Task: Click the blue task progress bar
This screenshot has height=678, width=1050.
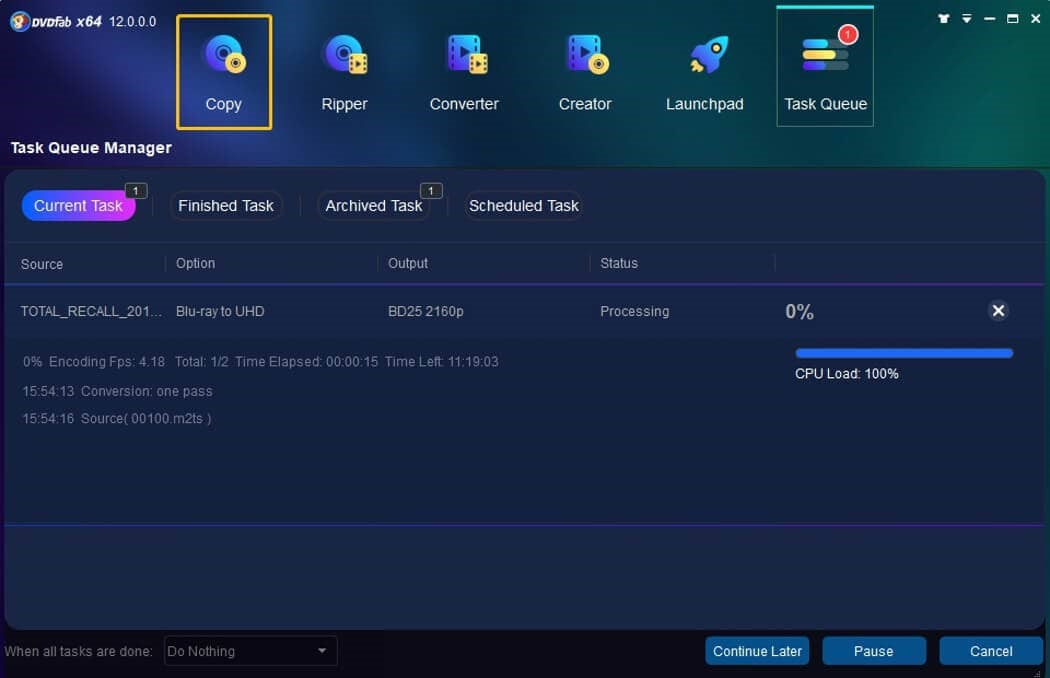Action: point(904,353)
